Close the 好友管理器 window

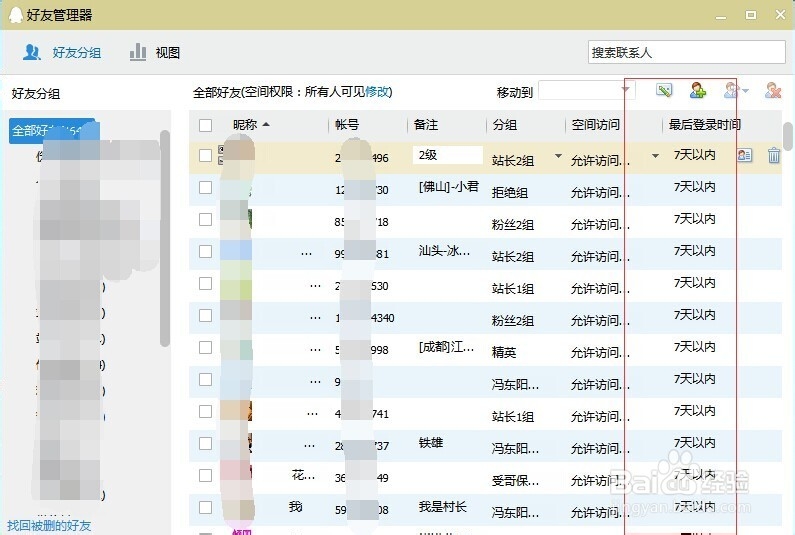(x=780, y=15)
